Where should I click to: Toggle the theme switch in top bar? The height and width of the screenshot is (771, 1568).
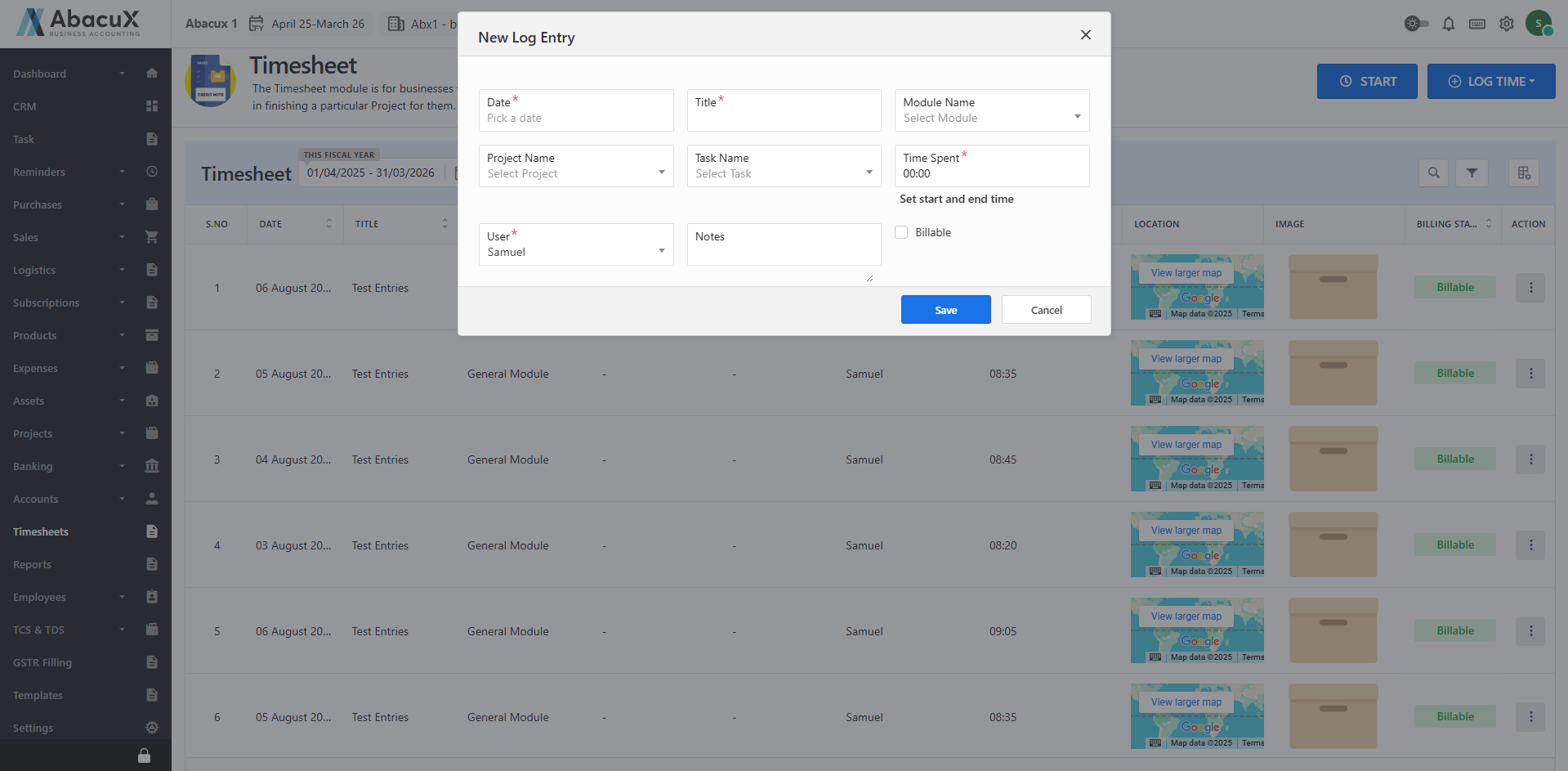point(1416,24)
